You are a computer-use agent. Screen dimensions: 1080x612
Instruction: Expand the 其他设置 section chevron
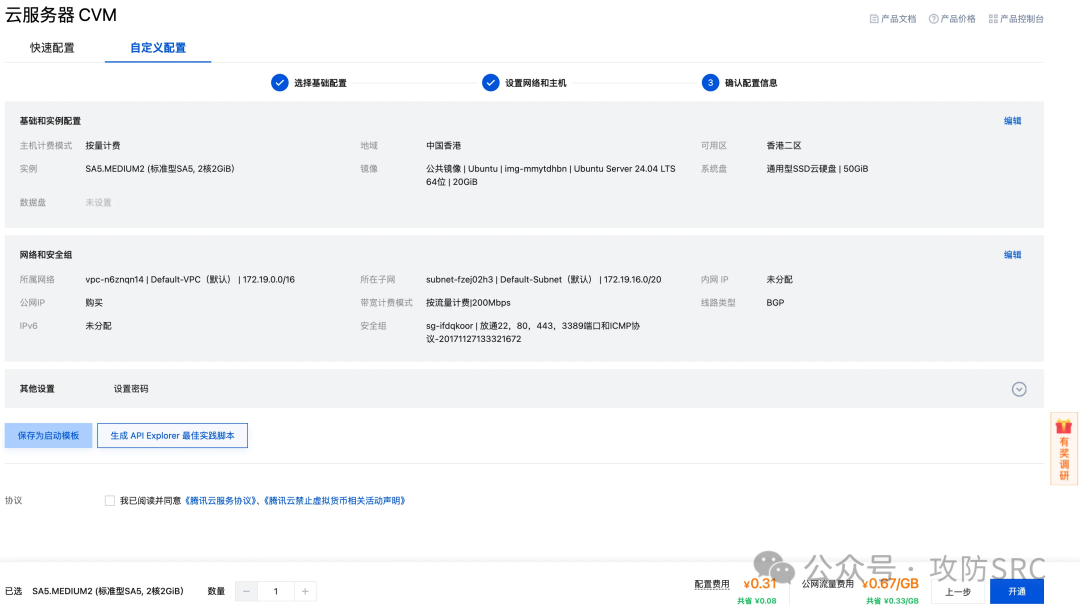(x=1019, y=389)
